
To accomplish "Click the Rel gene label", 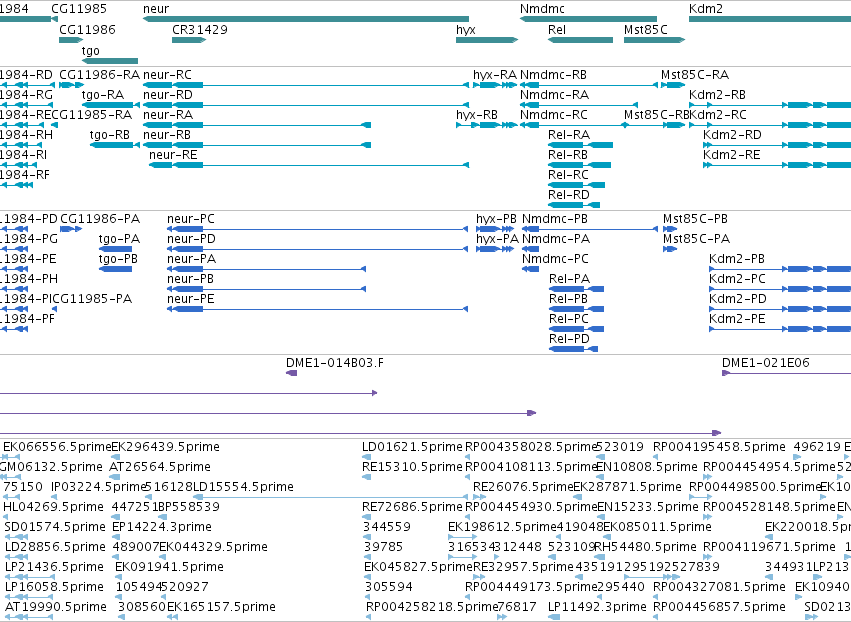I will [x=557, y=30].
